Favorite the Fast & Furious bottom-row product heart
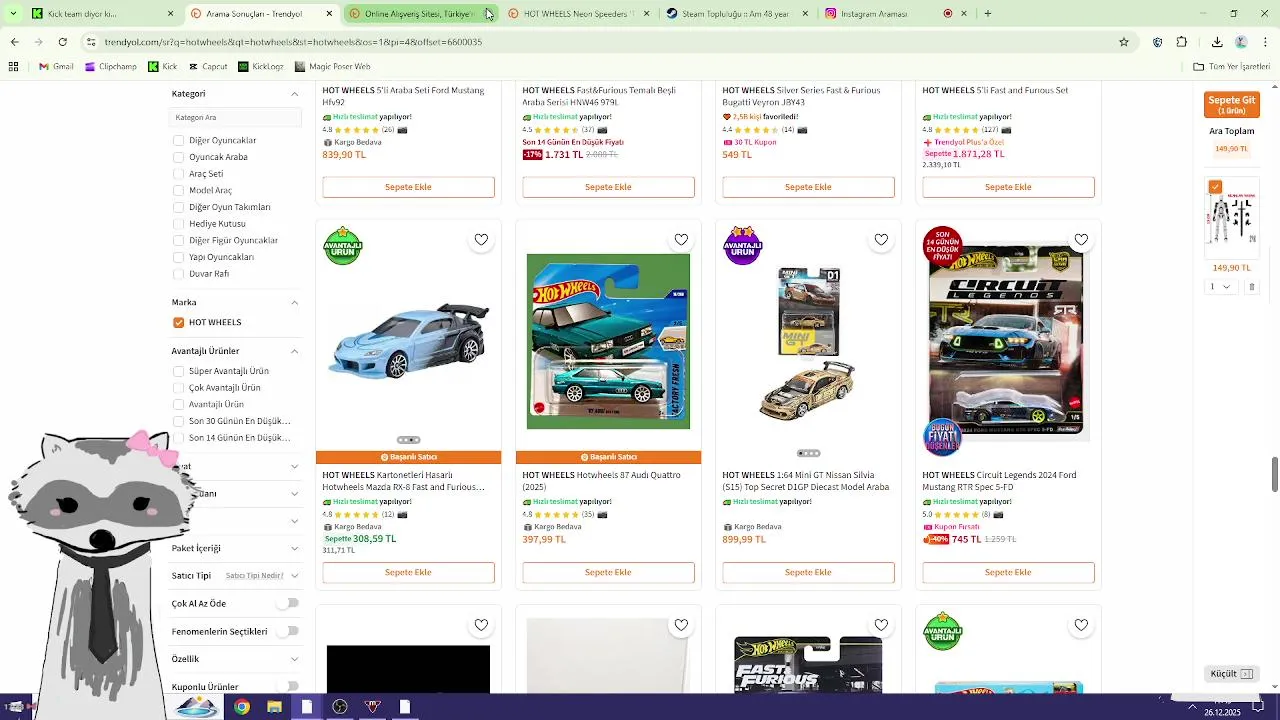Image resolution: width=1280 pixels, height=720 pixels. point(881,625)
